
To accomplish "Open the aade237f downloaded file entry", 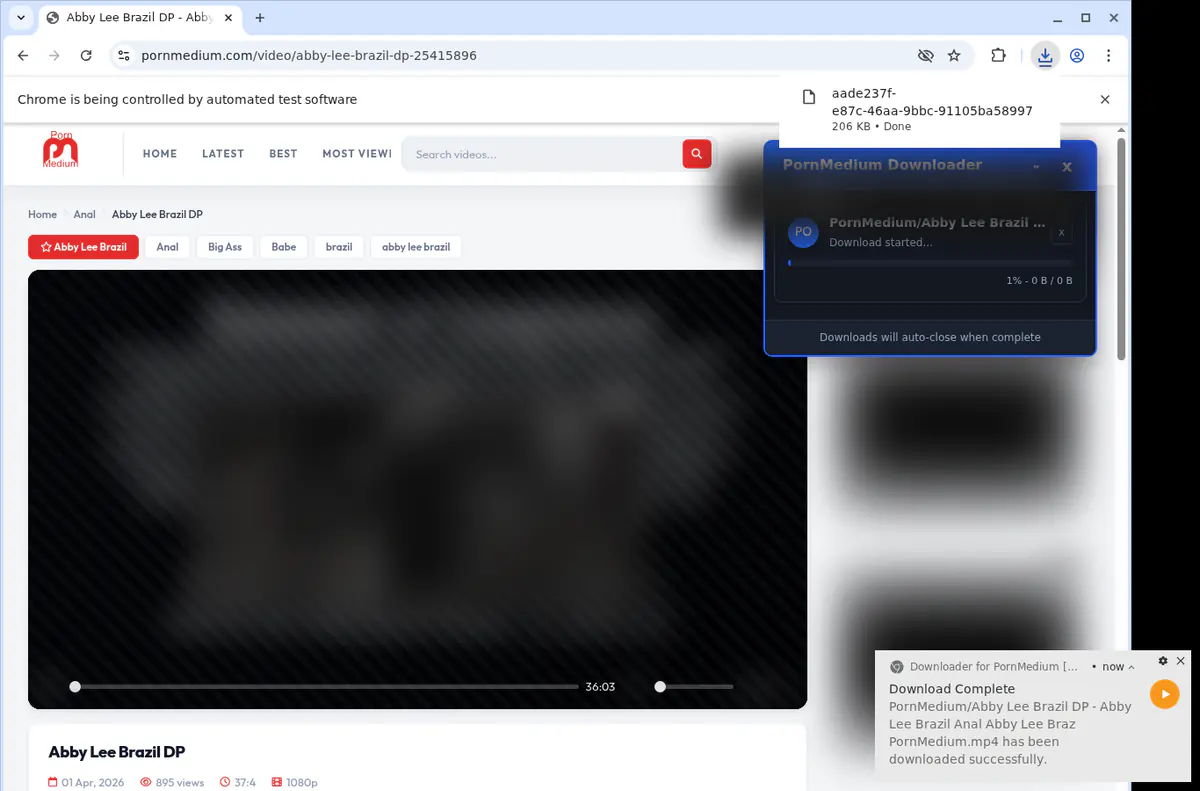I will pos(919,110).
